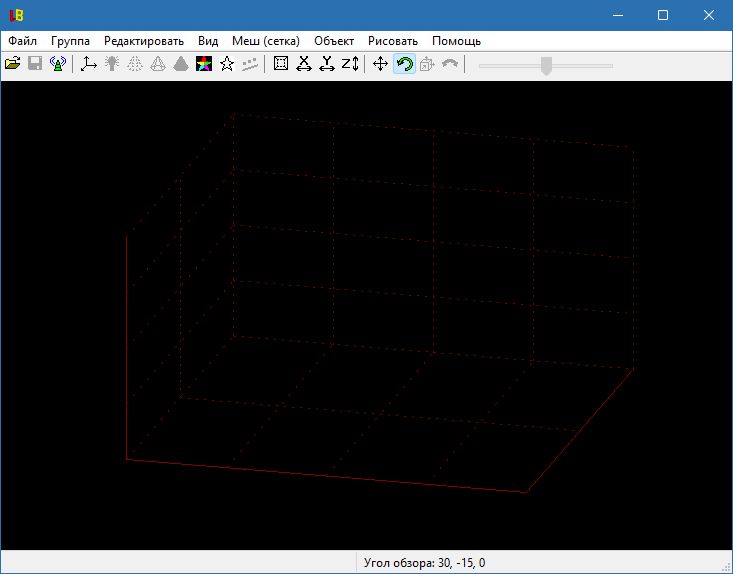
Task: Expand the Вид menu
Action: [x=208, y=41]
